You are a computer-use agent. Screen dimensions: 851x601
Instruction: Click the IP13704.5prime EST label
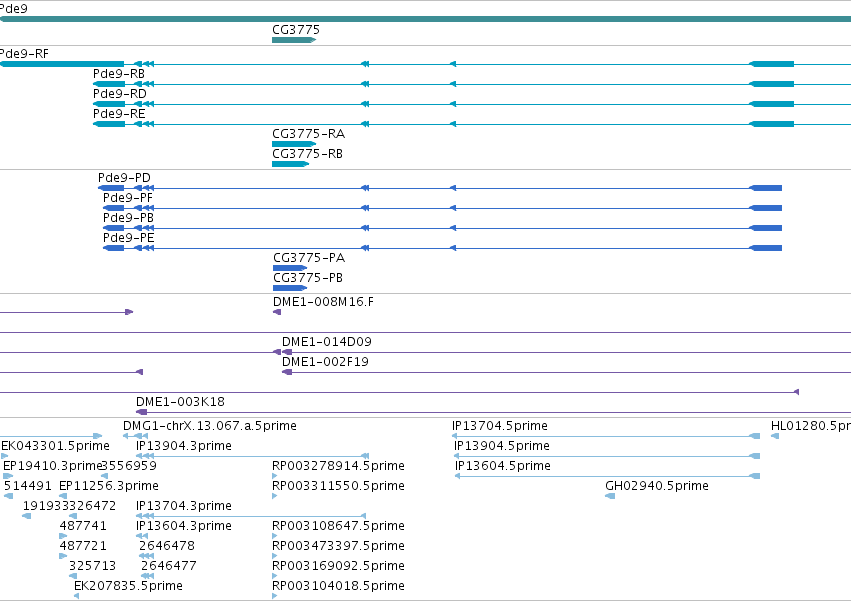[500, 426]
